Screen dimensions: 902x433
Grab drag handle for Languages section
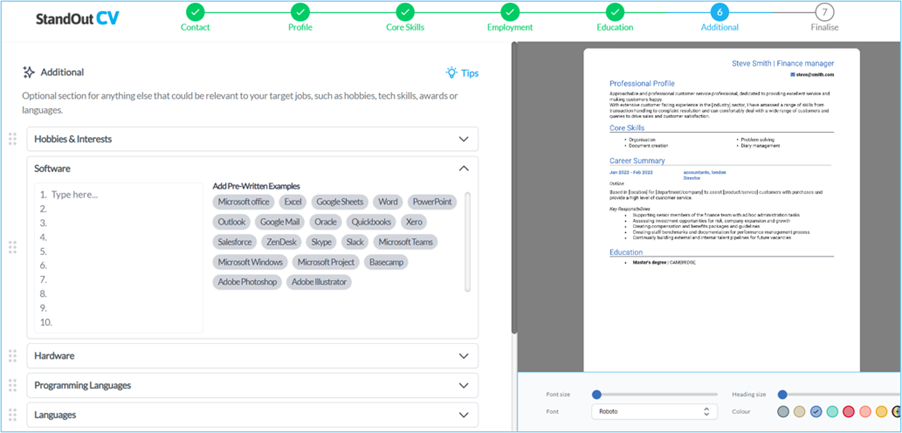coord(13,415)
